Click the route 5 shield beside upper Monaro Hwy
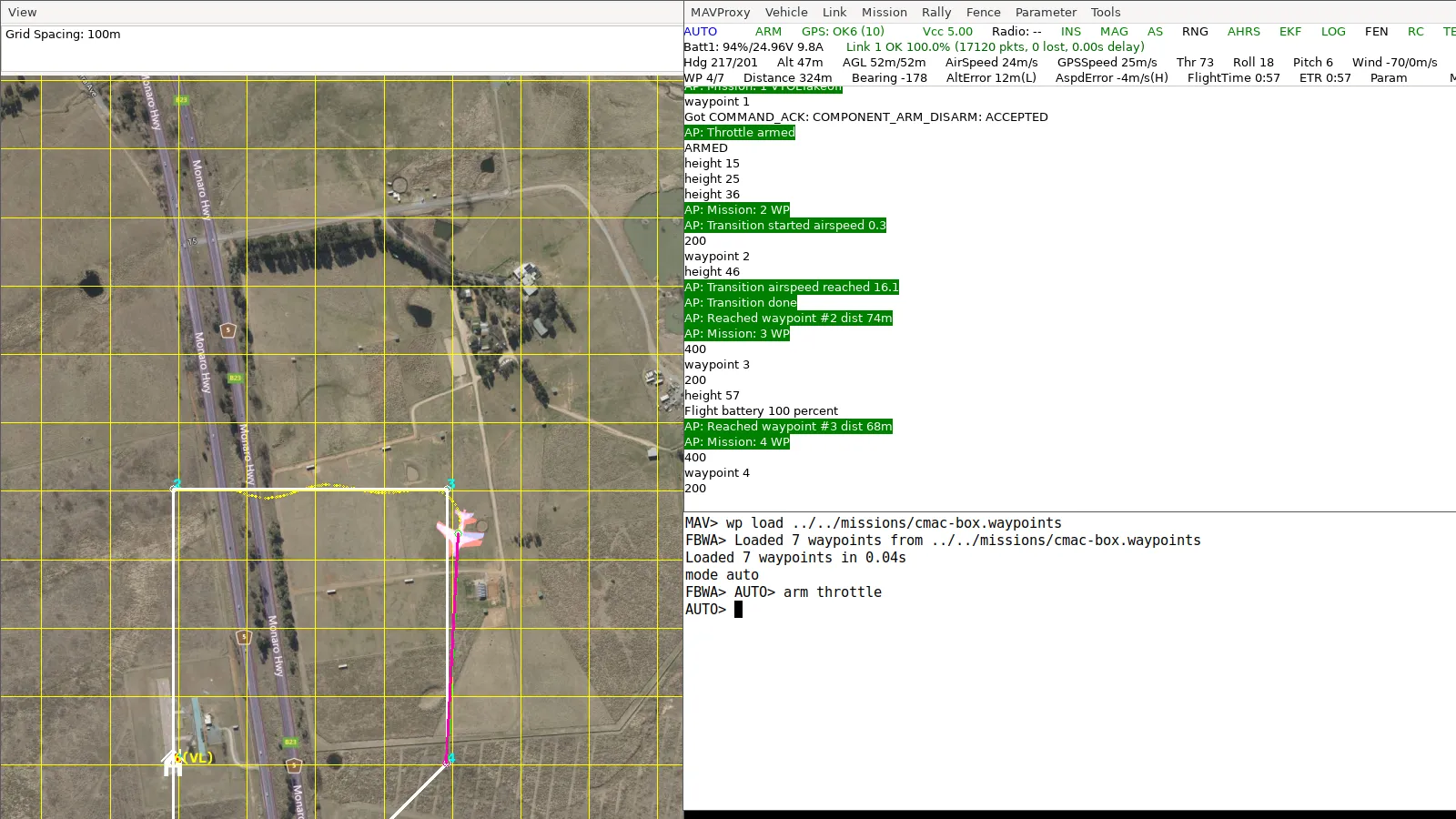 pyautogui.click(x=228, y=330)
